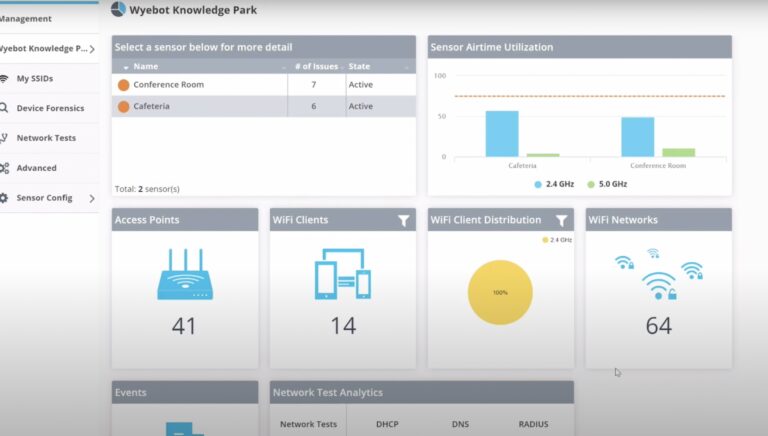Open Device Forensics menu item
Image resolution: width=768 pixels, height=436 pixels.
[x=50, y=108]
